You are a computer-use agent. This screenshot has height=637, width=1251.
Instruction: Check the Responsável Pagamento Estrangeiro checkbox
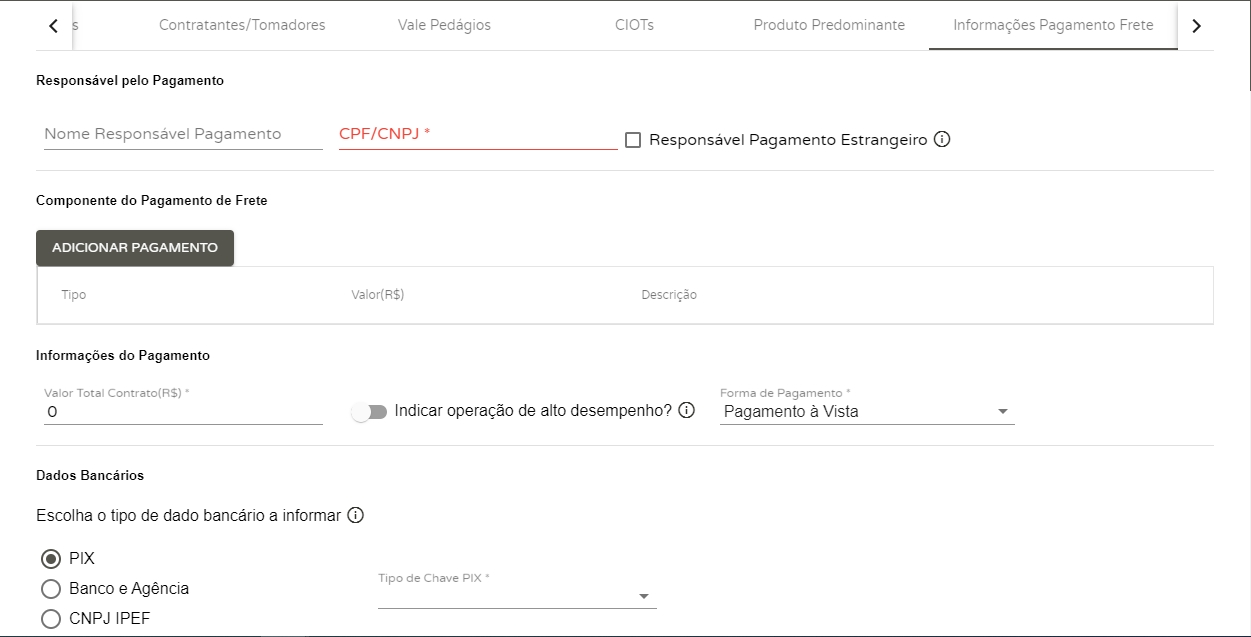click(633, 140)
